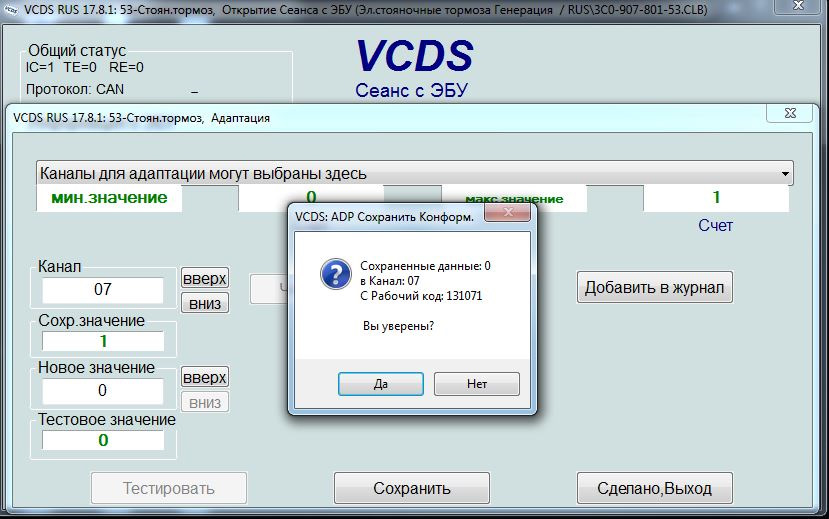This screenshot has height=519, width=829.
Task: Select the Тестовое значение field showing 0
Action: (103, 440)
